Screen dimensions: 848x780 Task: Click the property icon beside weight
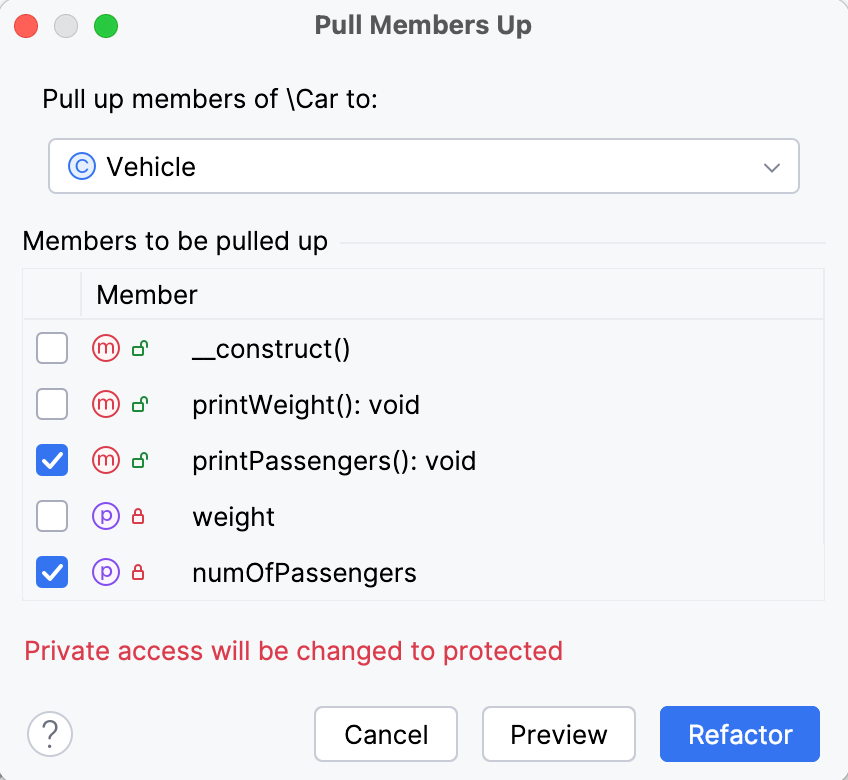click(105, 516)
